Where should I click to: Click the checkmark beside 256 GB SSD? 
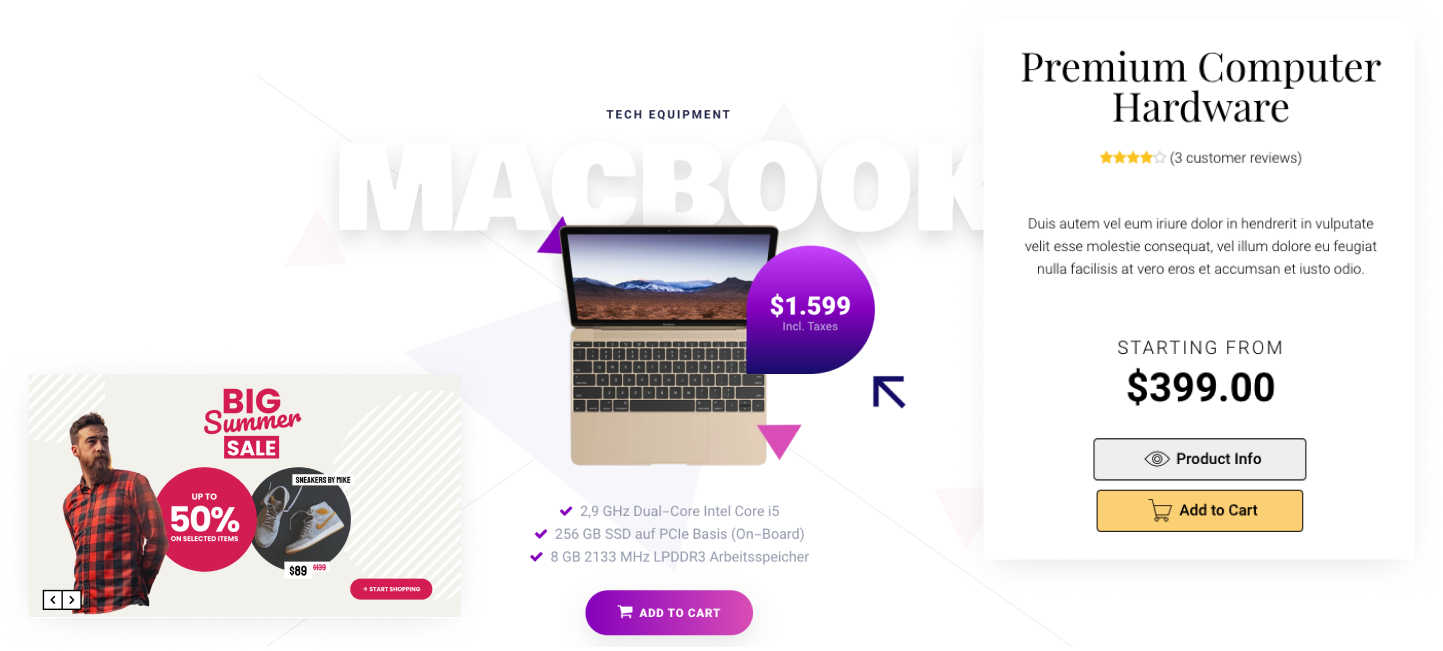click(x=541, y=534)
